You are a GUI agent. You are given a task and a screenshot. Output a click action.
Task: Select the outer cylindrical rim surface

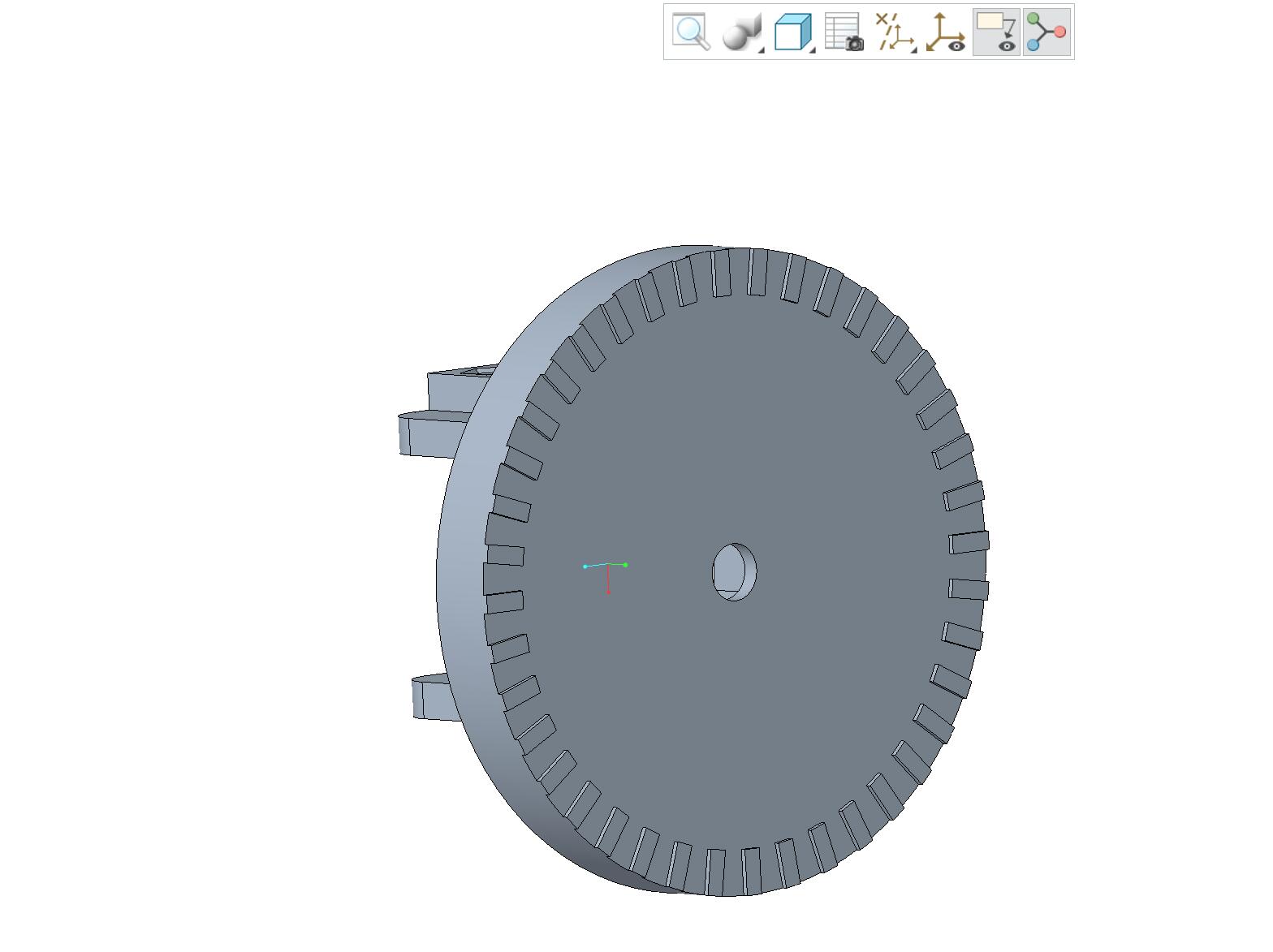coord(464,568)
